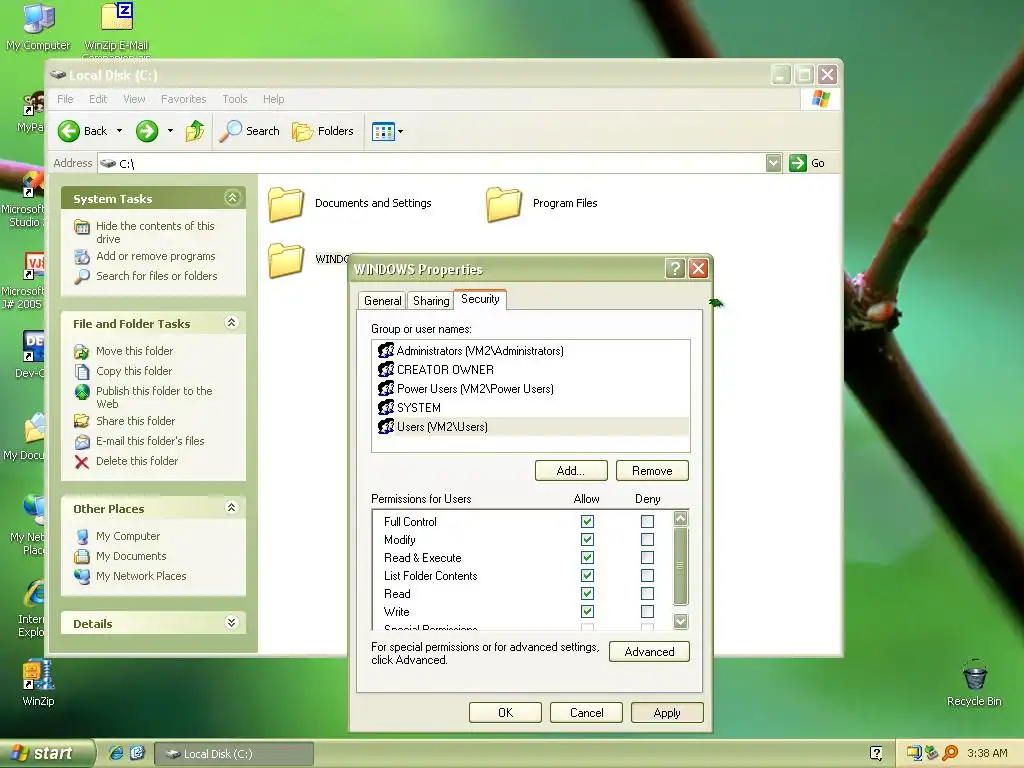
Task: Open the Recycle Bin
Action: (974, 675)
